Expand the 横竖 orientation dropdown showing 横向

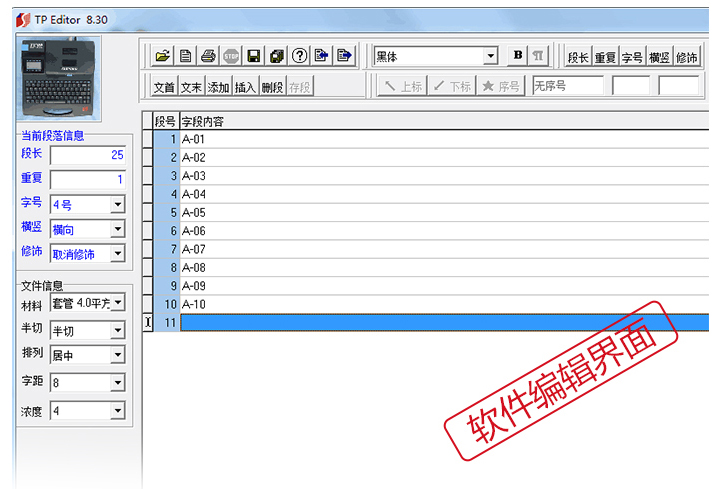point(117,230)
